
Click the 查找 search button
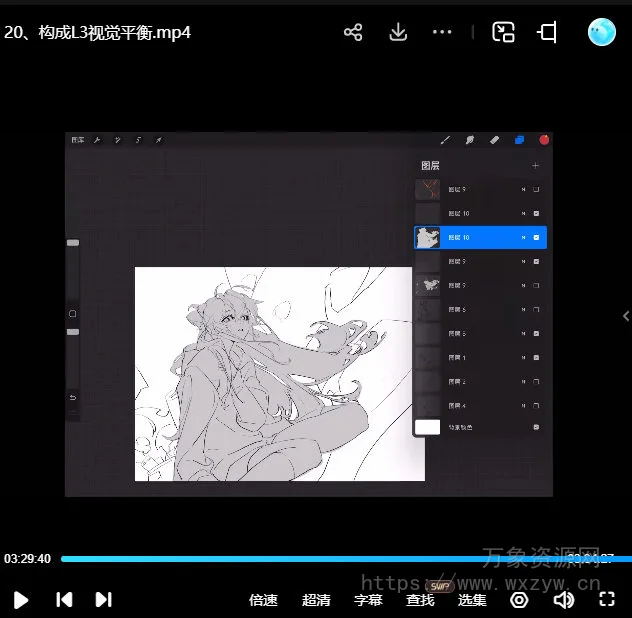pos(420,600)
